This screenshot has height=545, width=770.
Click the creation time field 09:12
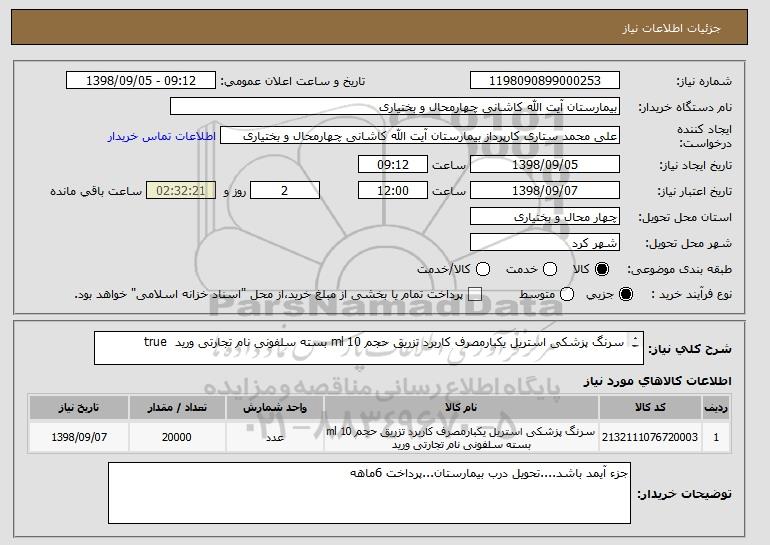click(x=393, y=164)
